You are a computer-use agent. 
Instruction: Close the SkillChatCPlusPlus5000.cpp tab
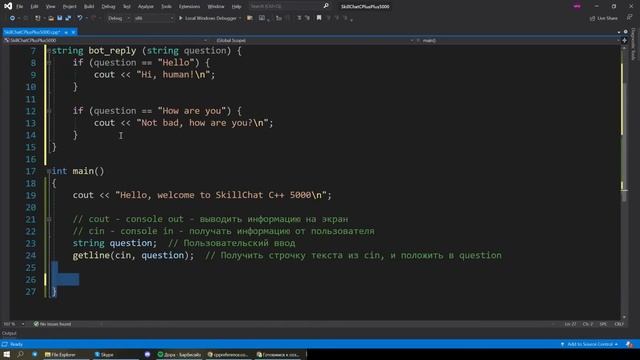tap(73, 32)
